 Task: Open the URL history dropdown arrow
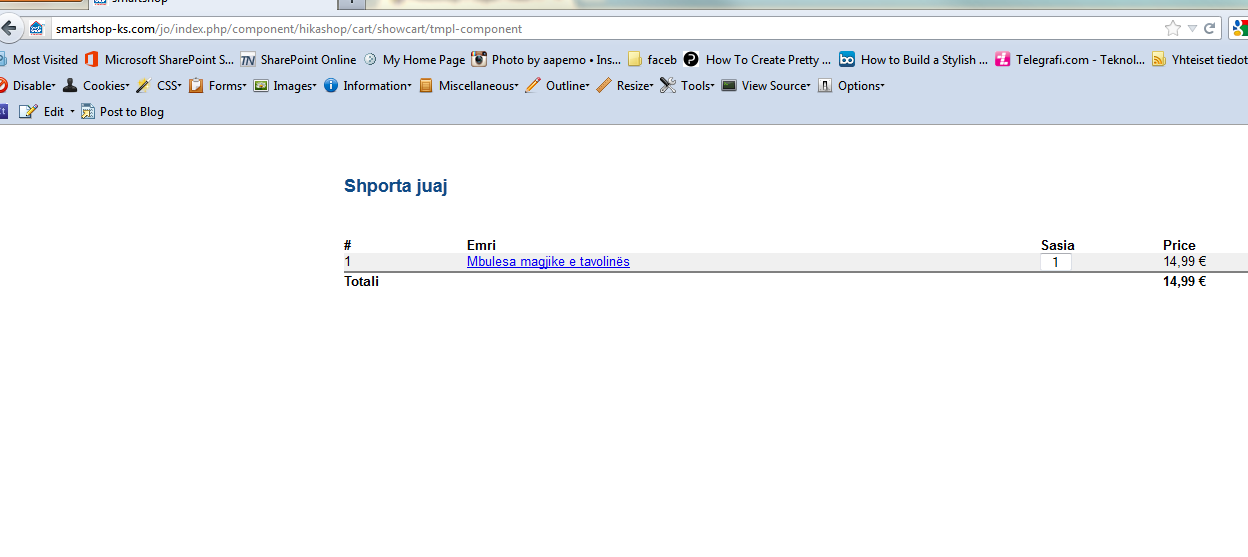pos(1192,29)
